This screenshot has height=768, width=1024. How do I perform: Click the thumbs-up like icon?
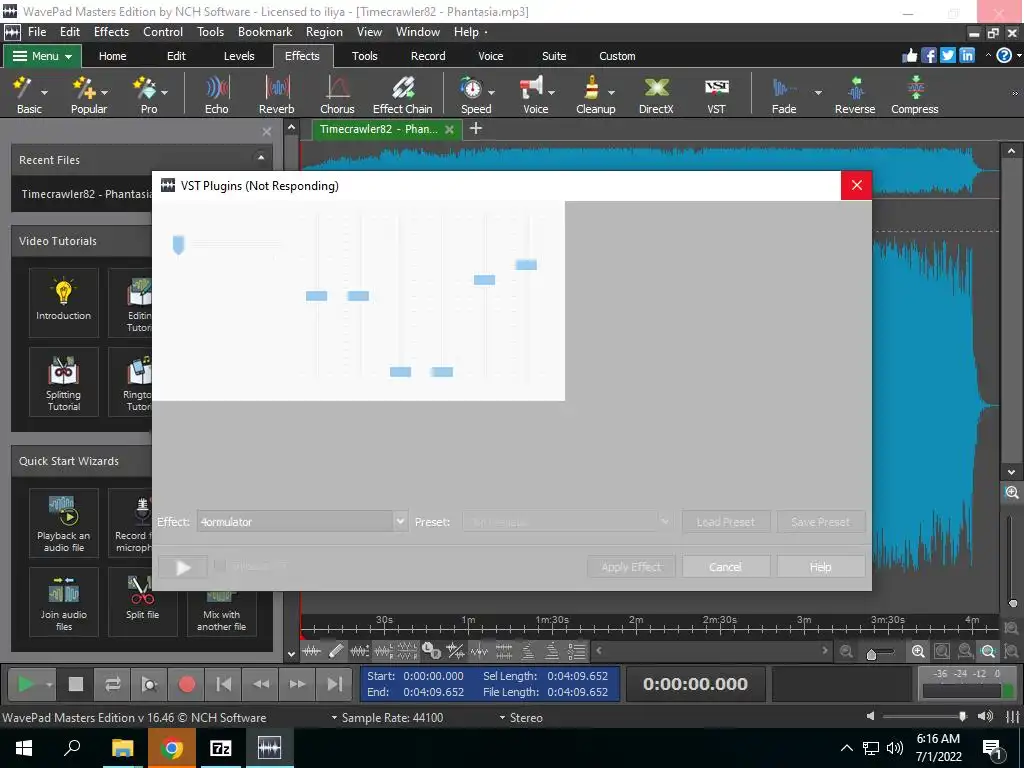pyautogui.click(x=910, y=56)
